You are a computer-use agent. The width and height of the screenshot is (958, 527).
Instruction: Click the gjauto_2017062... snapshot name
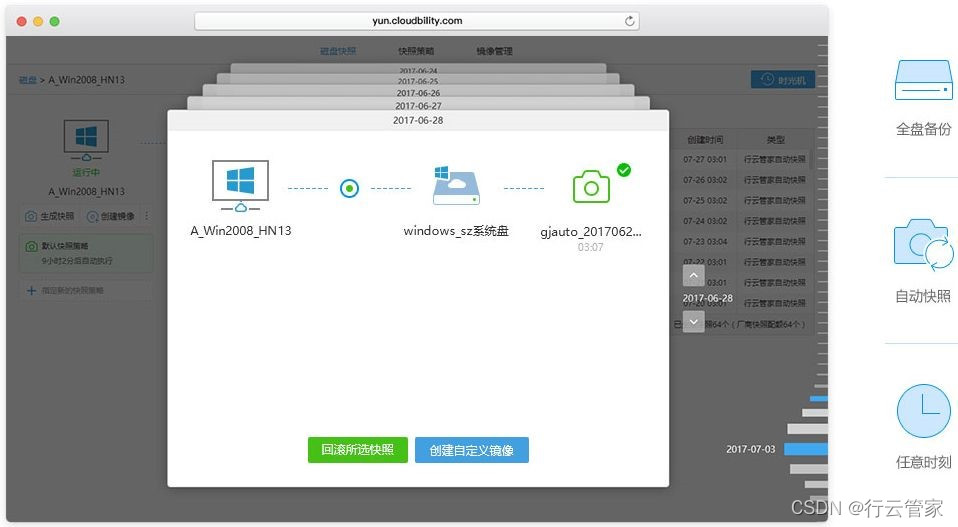[x=591, y=231]
